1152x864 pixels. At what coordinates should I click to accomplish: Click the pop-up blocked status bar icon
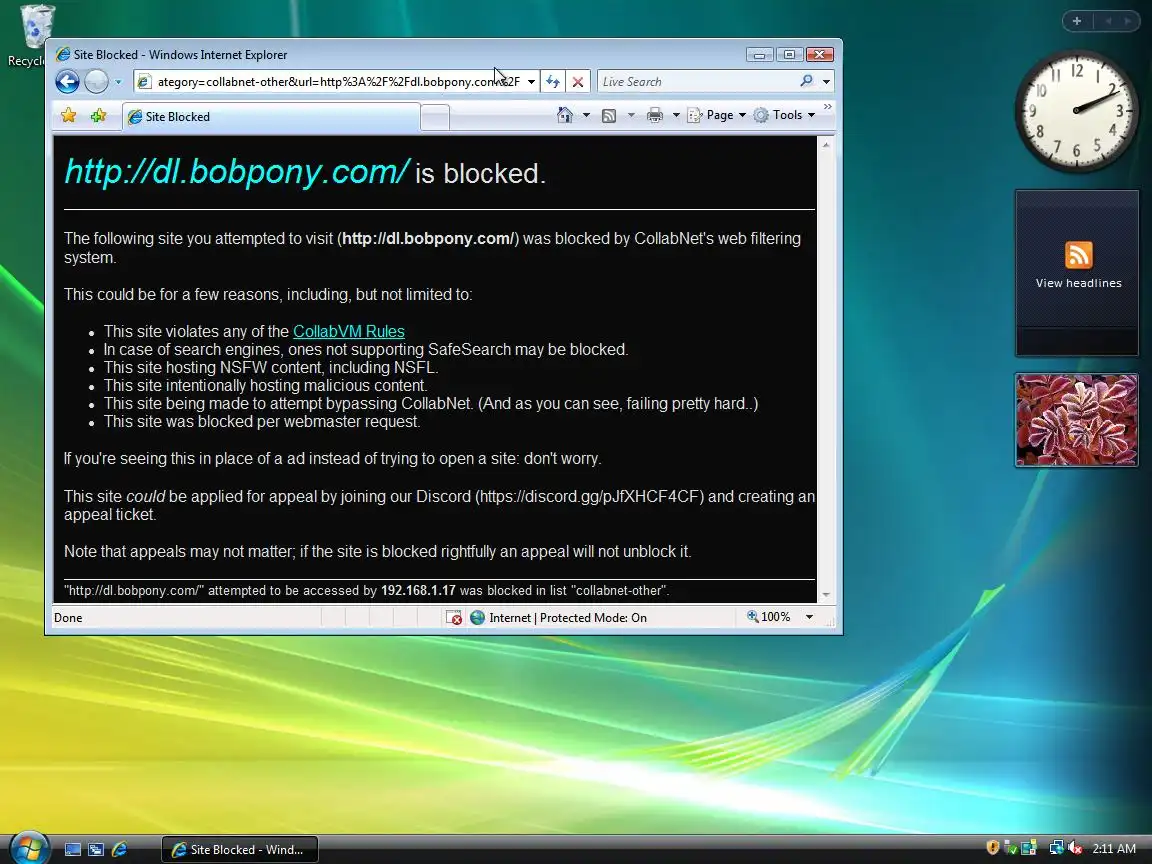click(454, 618)
